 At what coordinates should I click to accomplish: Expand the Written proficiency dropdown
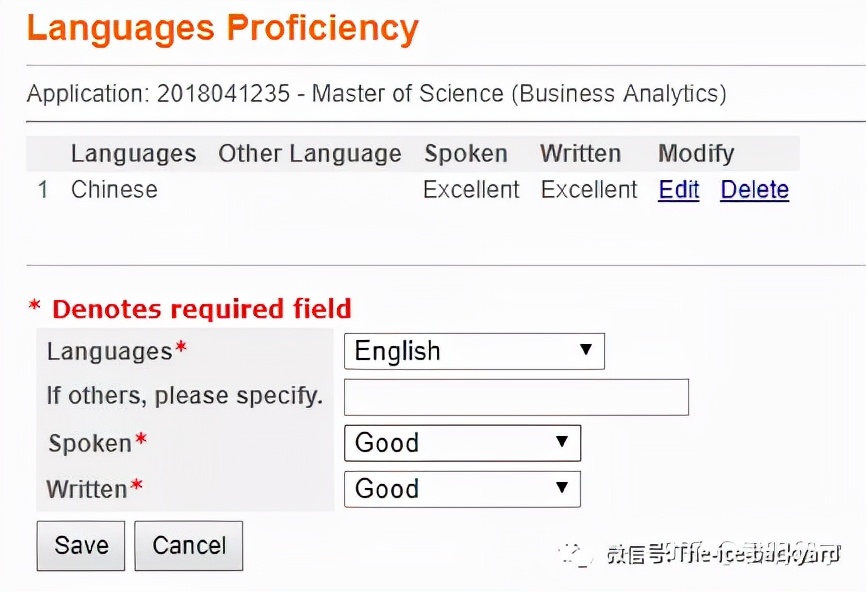pos(462,489)
